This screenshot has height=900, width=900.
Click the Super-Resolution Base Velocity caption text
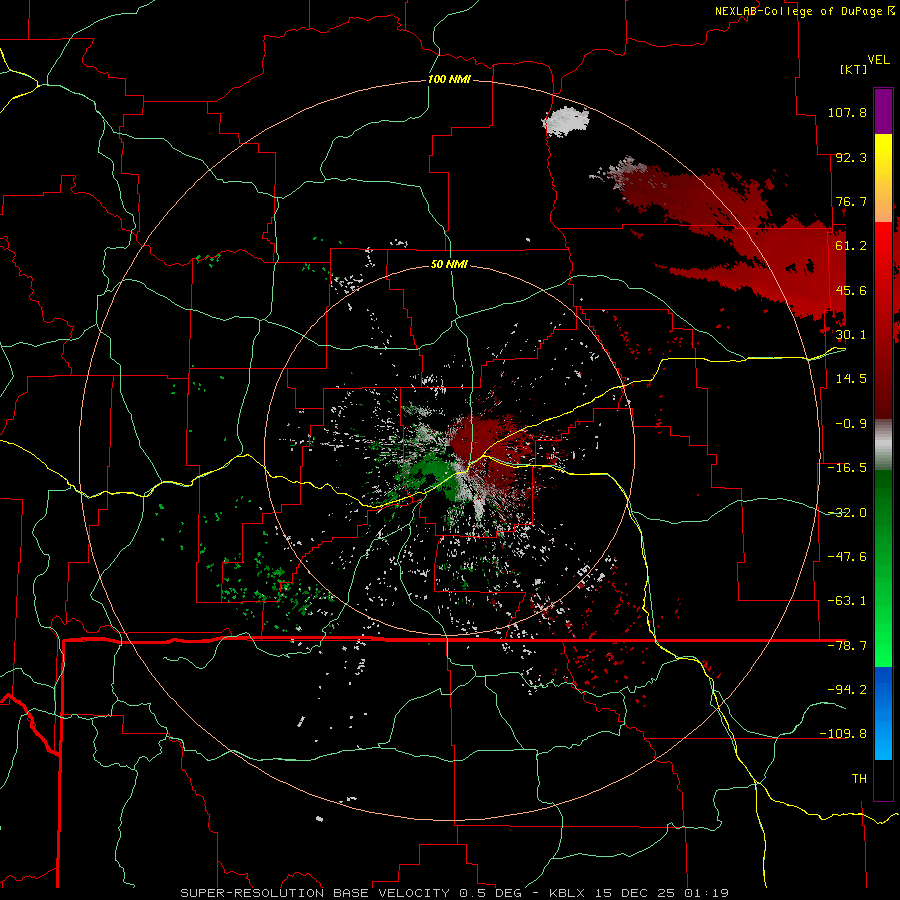click(455, 893)
